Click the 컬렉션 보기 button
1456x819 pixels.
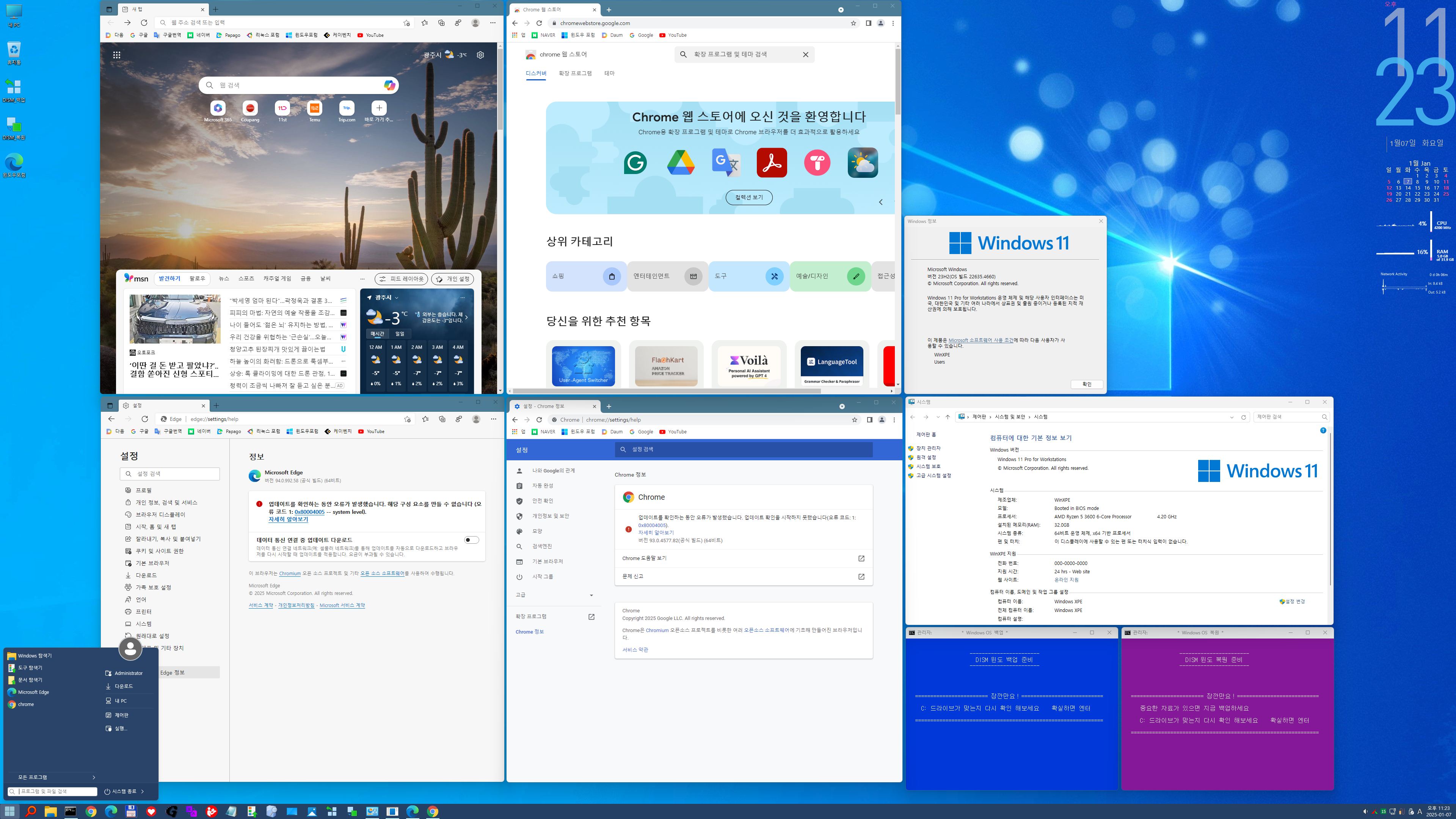click(749, 197)
